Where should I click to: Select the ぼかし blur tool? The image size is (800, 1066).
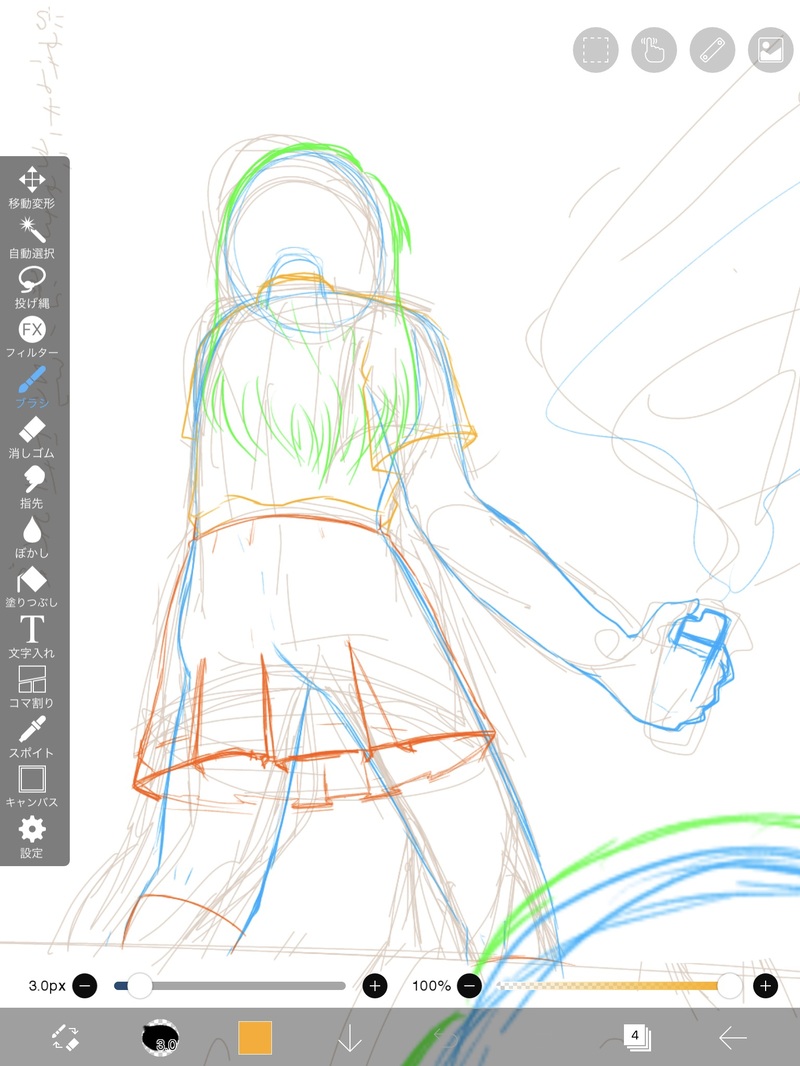(x=32, y=538)
